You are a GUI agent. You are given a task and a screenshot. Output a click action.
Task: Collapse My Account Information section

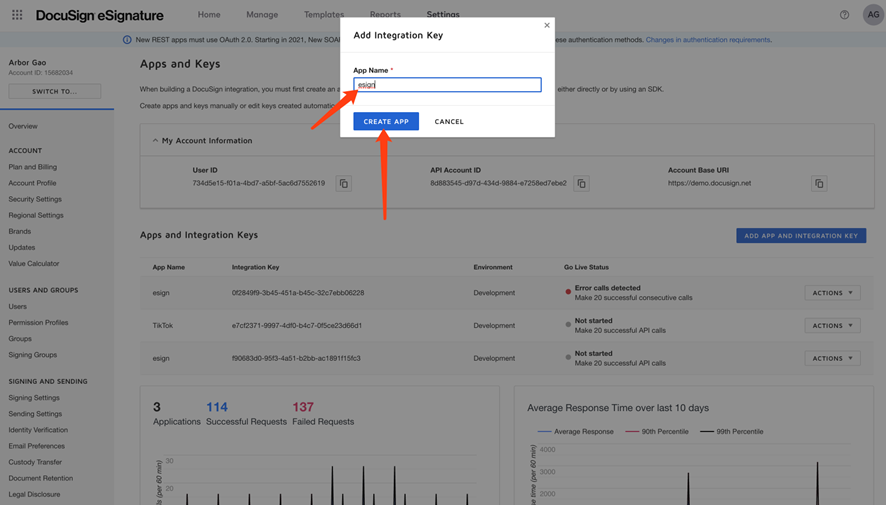pyautogui.click(x=155, y=141)
